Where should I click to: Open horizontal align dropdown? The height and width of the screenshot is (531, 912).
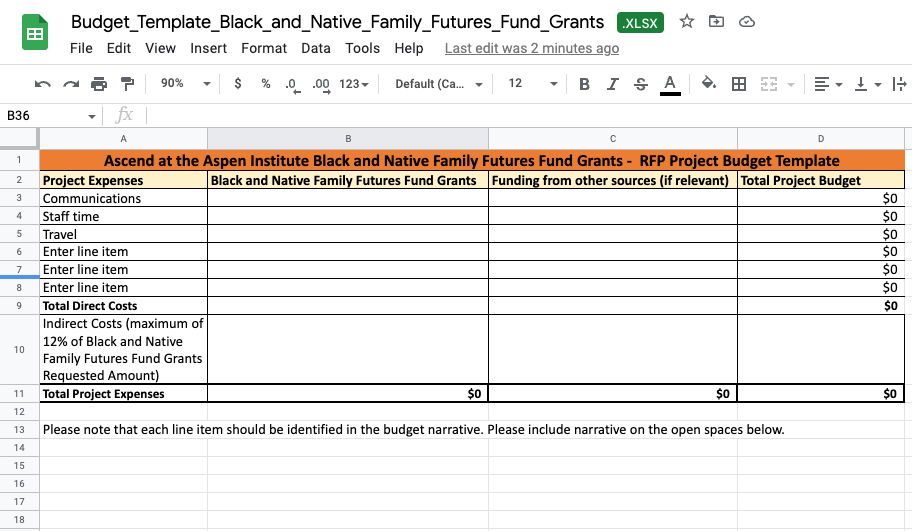(828, 84)
